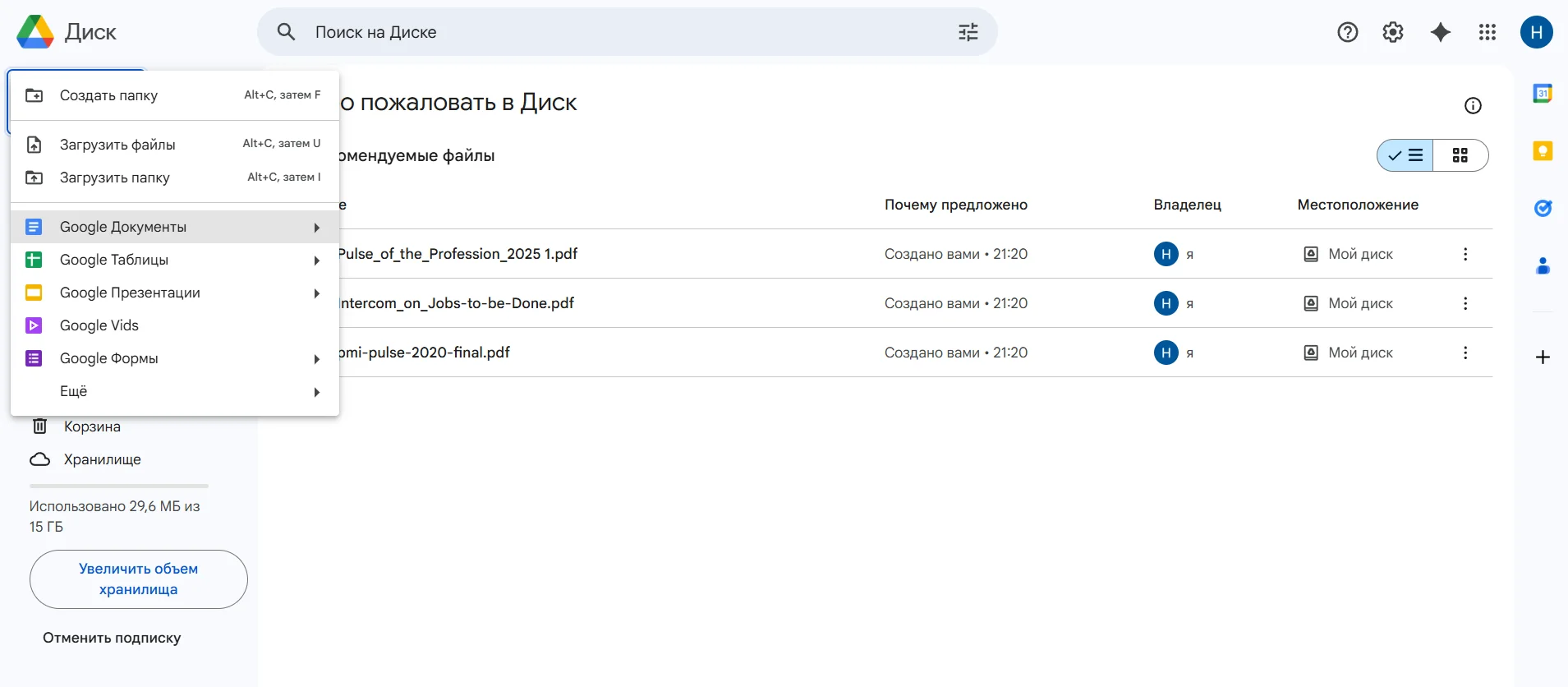
Task: Click the Отменить подписку link
Action: coord(112,638)
